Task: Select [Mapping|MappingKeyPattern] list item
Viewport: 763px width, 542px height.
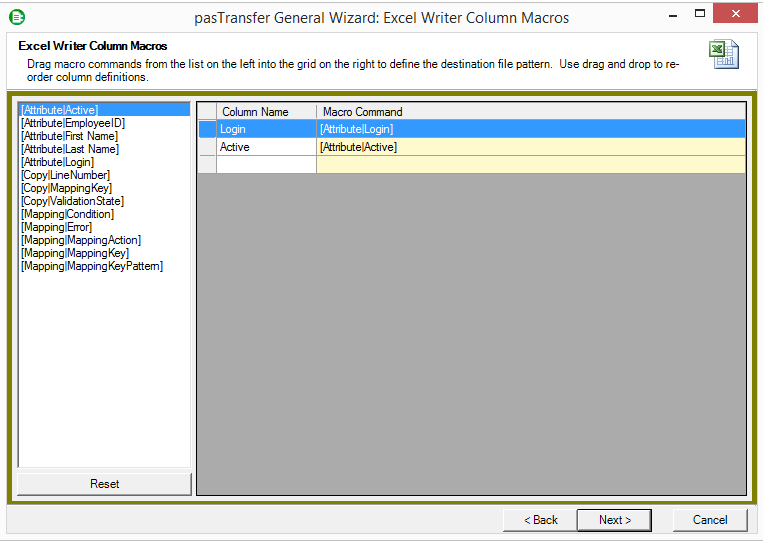Action: [x=91, y=266]
